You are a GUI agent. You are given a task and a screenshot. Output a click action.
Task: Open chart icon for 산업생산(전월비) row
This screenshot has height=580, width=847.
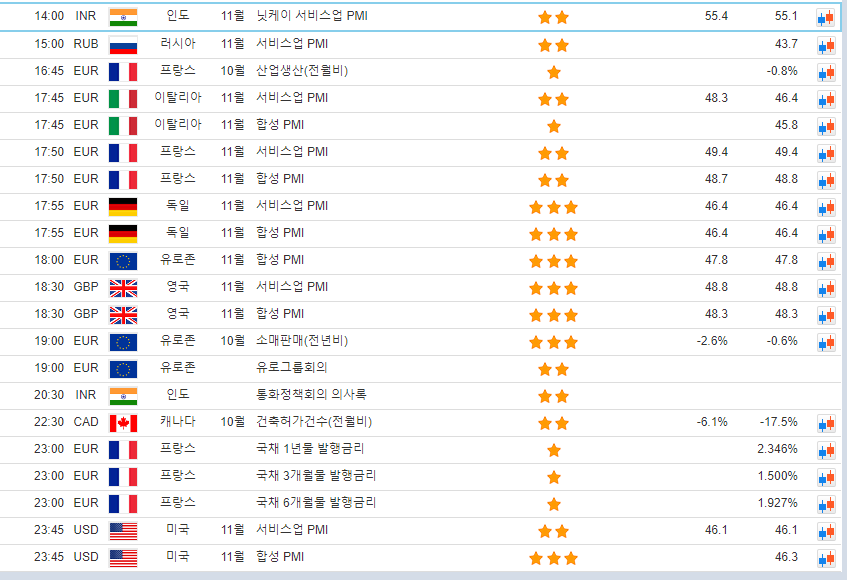825,72
